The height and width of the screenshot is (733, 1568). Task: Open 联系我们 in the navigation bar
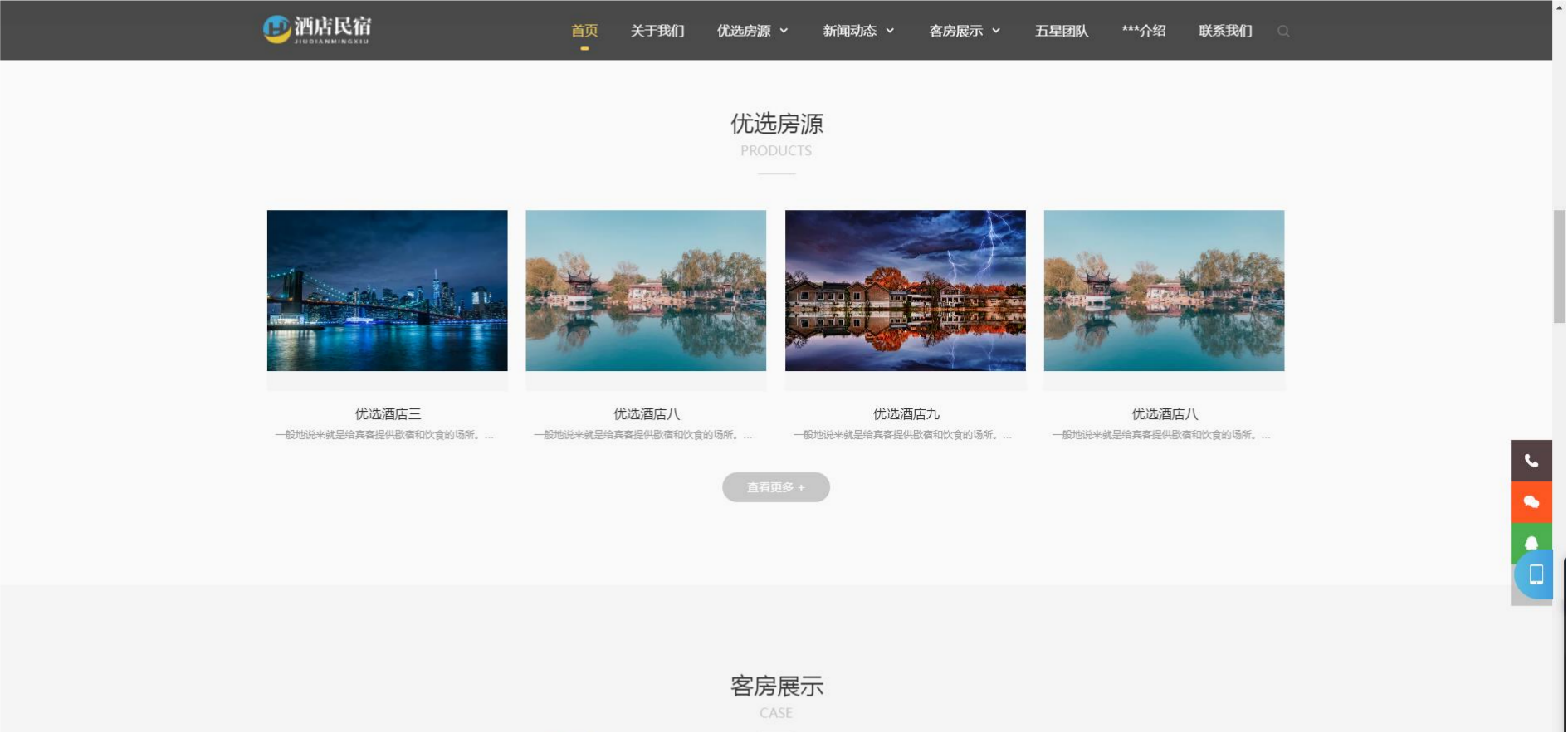click(x=1225, y=31)
